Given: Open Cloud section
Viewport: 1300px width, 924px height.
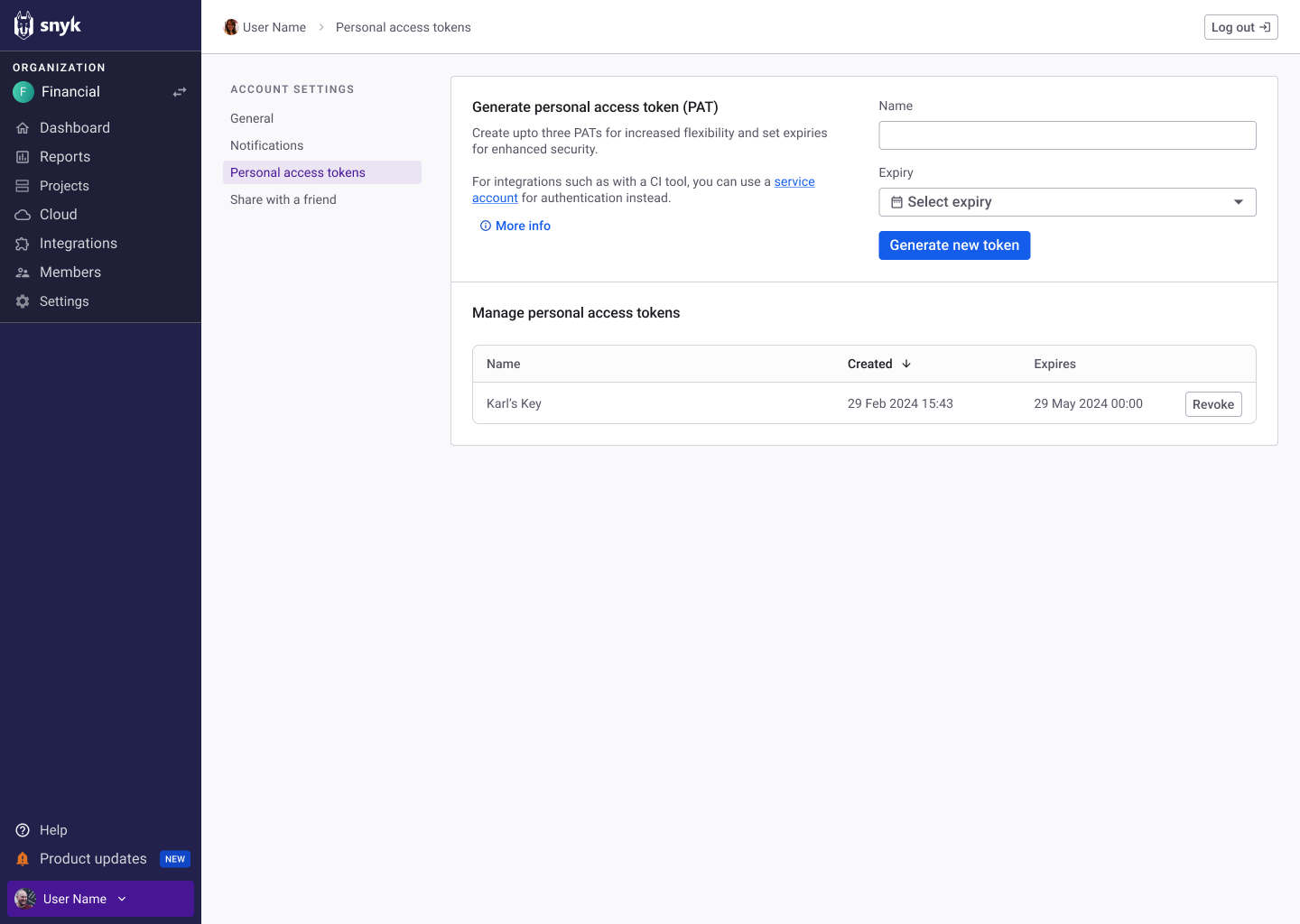Looking at the screenshot, I should (59, 215).
